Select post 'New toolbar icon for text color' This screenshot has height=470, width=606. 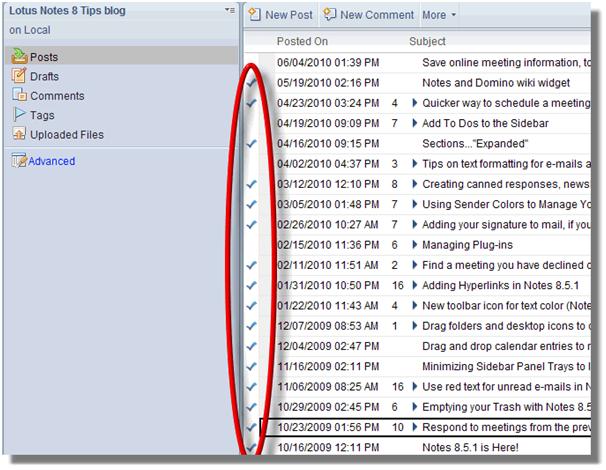(506, 306)
